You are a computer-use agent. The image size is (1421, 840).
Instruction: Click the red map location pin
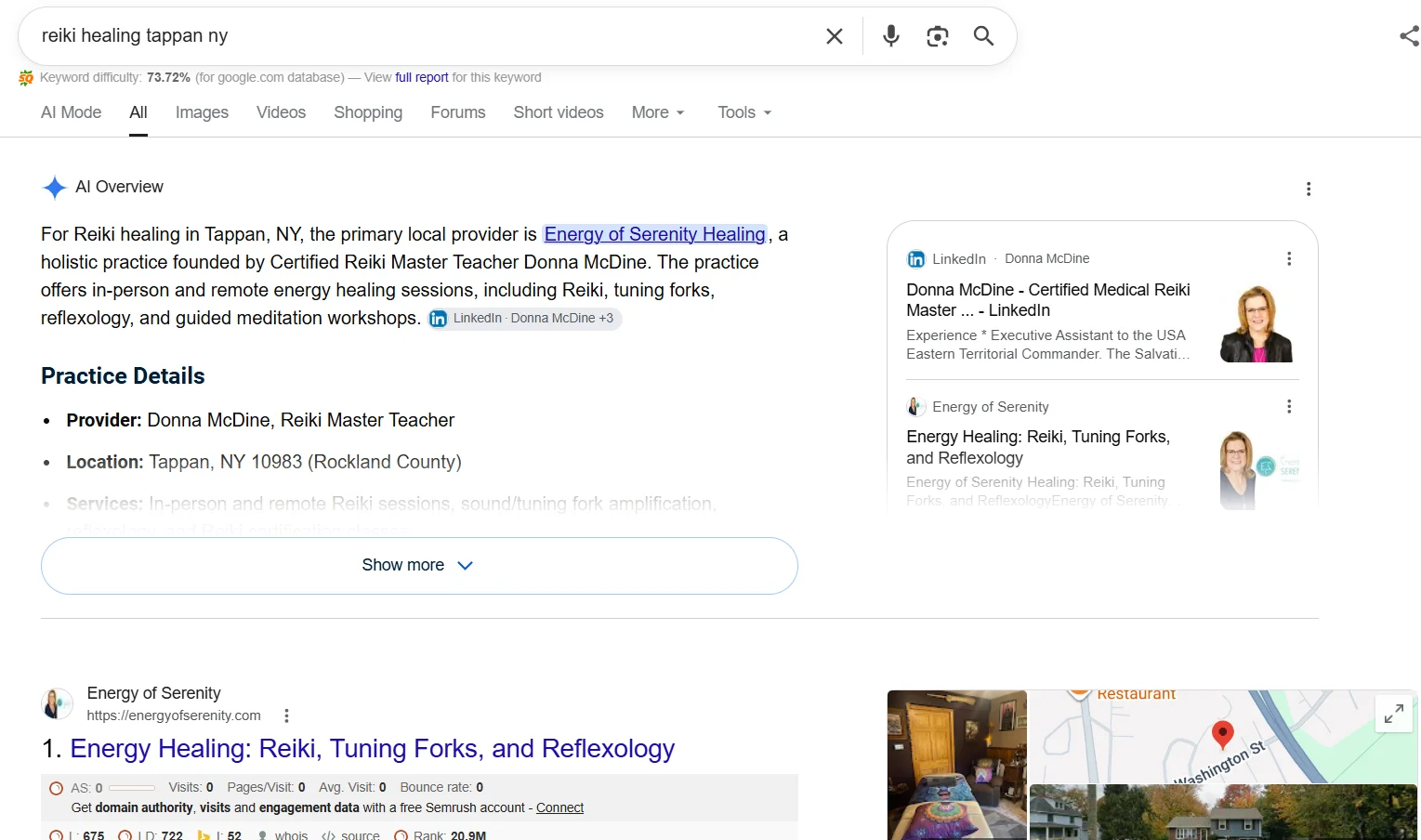[1223, 735]
